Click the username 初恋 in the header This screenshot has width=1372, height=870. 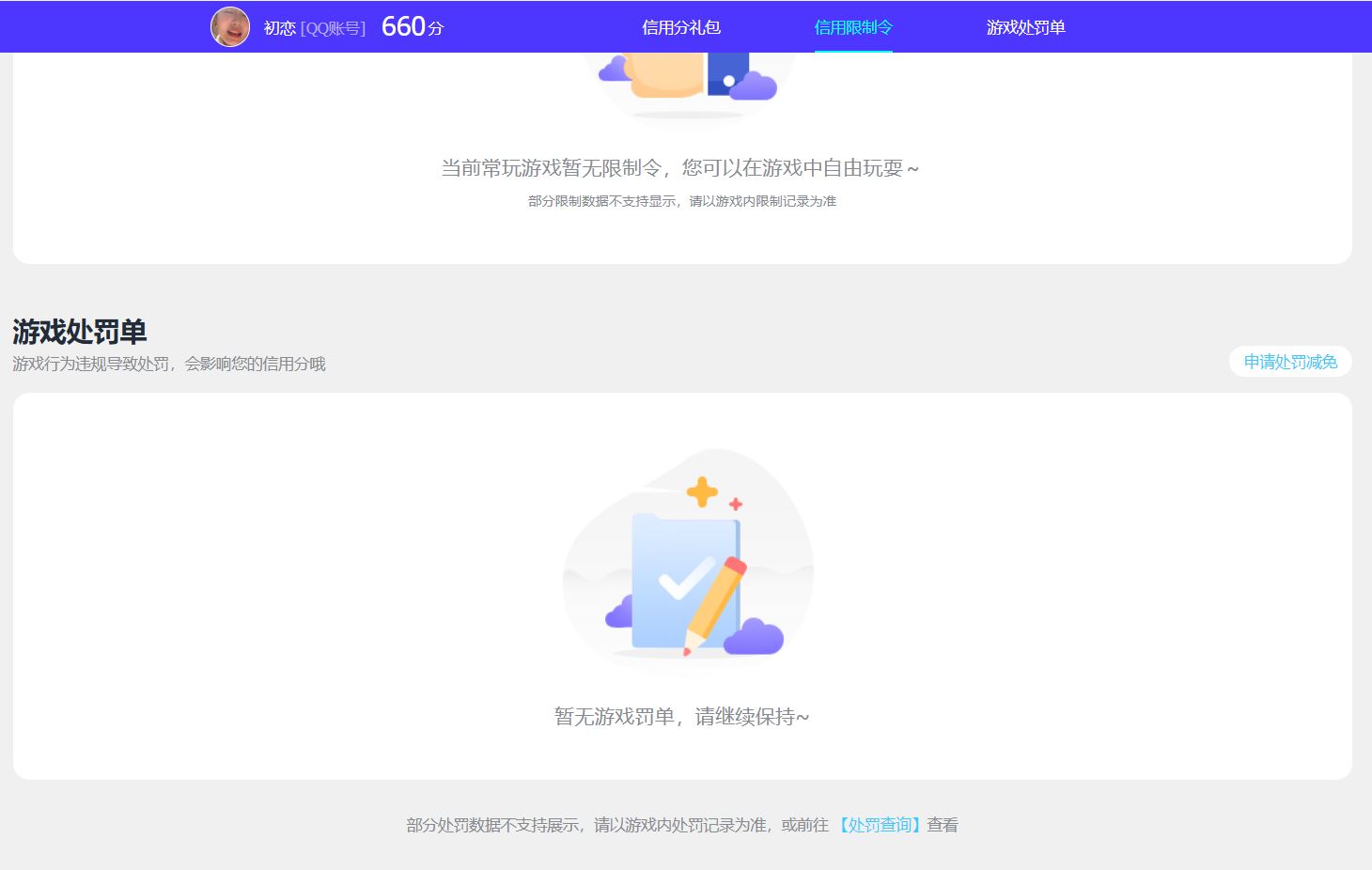click(279, 28)
